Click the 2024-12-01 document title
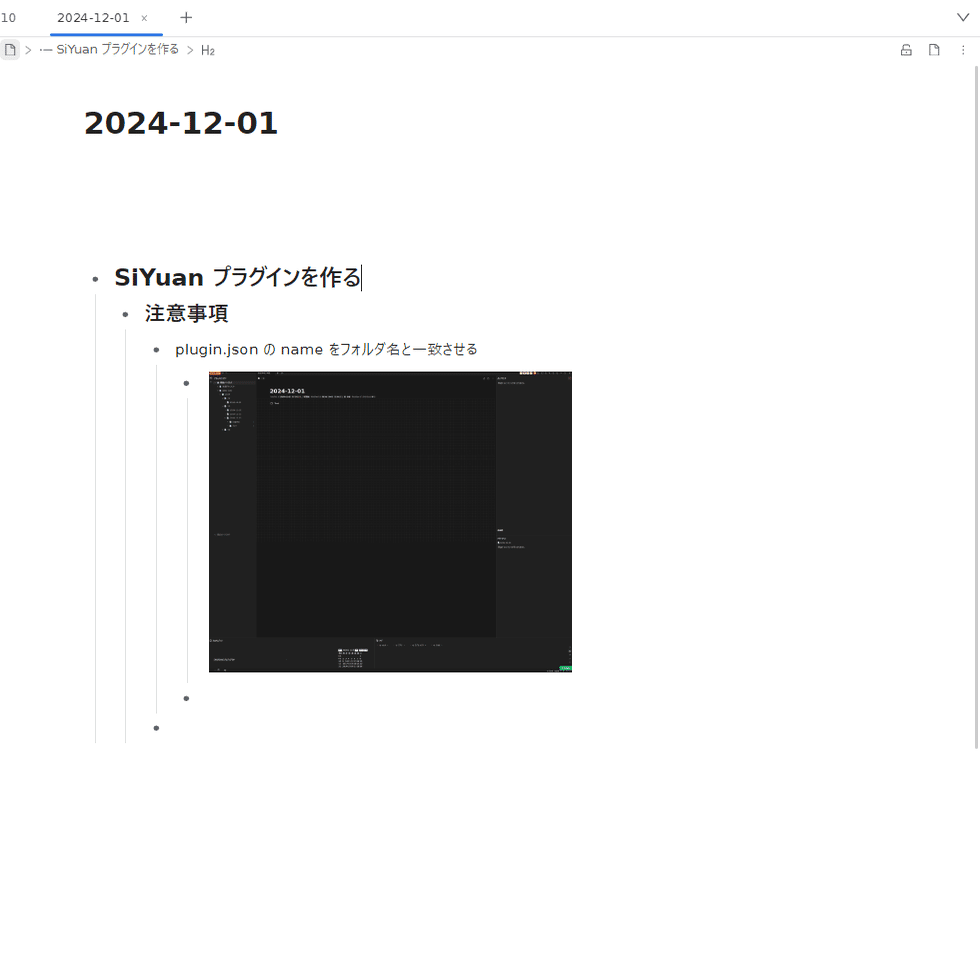The image size is (980, 980). click(x=181, y=123)
